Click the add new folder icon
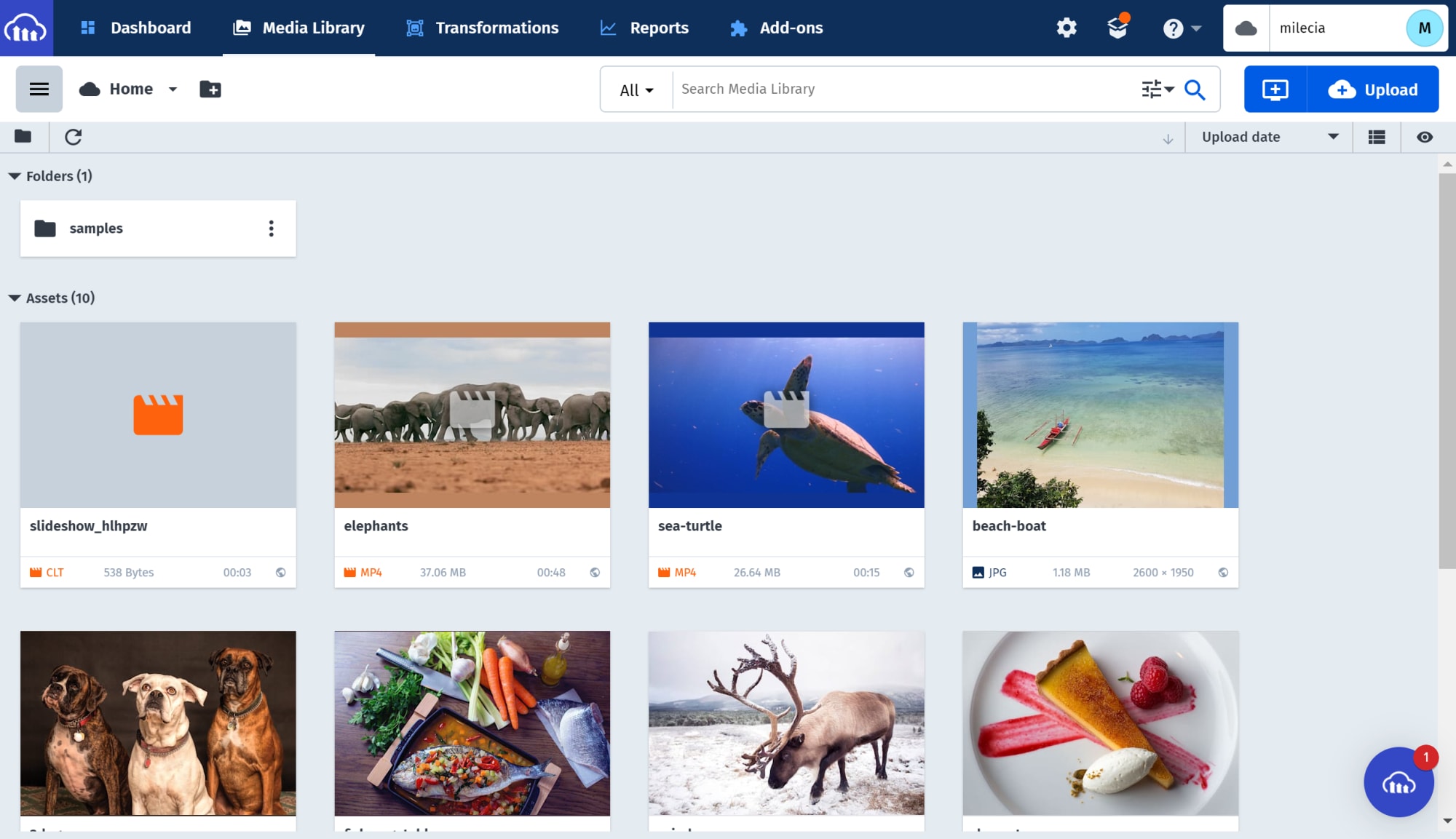Viewport: 1456px width, 839px height. point(210,89)
